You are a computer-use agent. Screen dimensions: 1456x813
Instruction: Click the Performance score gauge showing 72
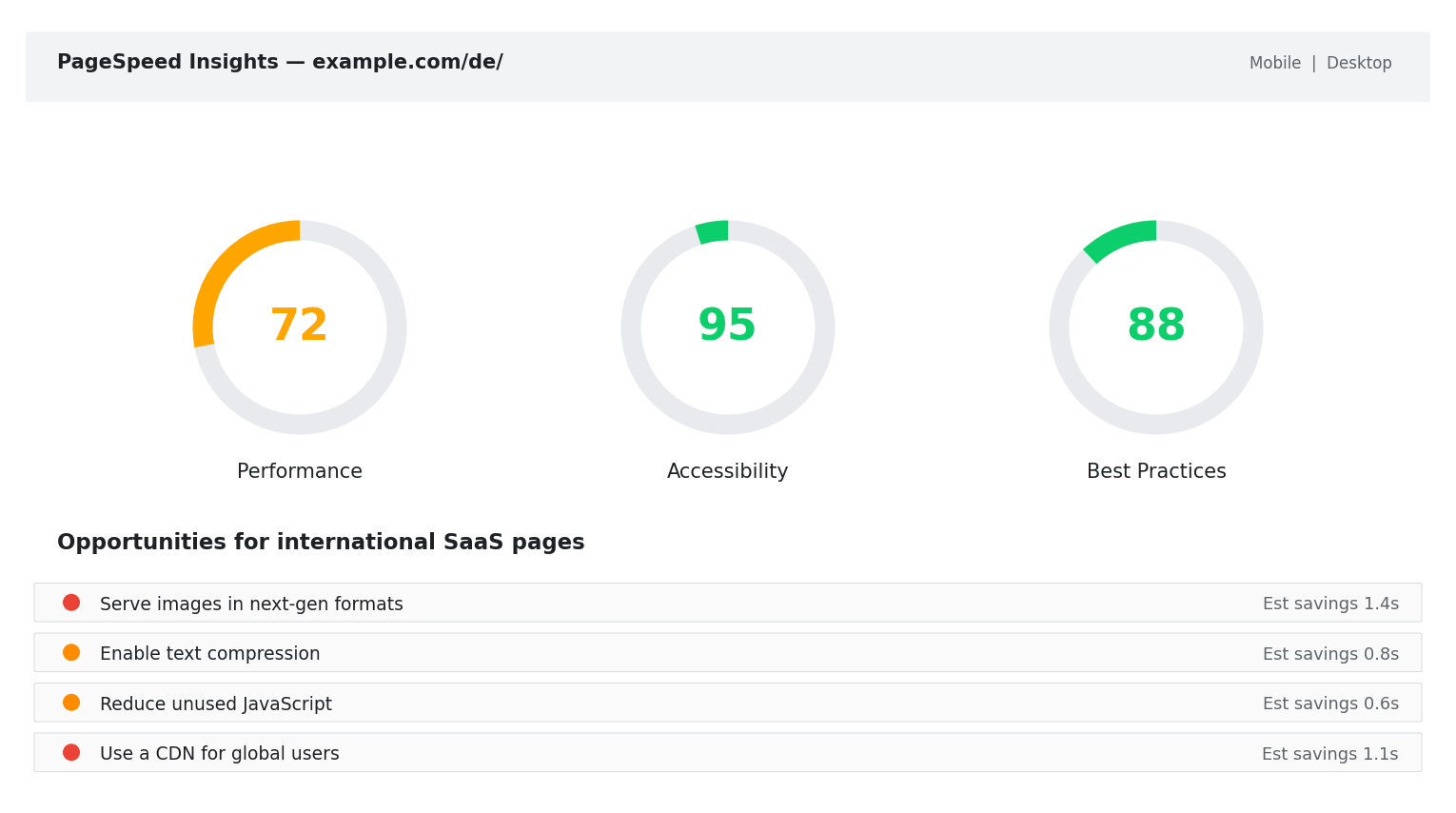(300, 327)
